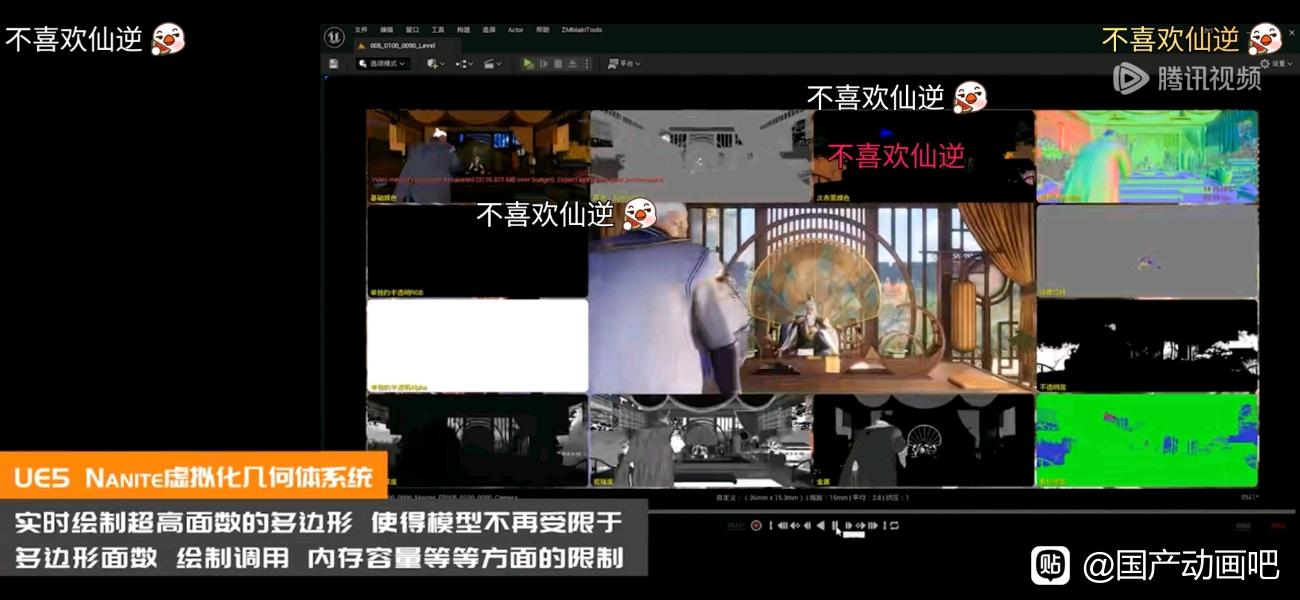The width and height of the screenshot is (1300, 600).
Task: Open the 帮助 menu
Action: [542, 30]
